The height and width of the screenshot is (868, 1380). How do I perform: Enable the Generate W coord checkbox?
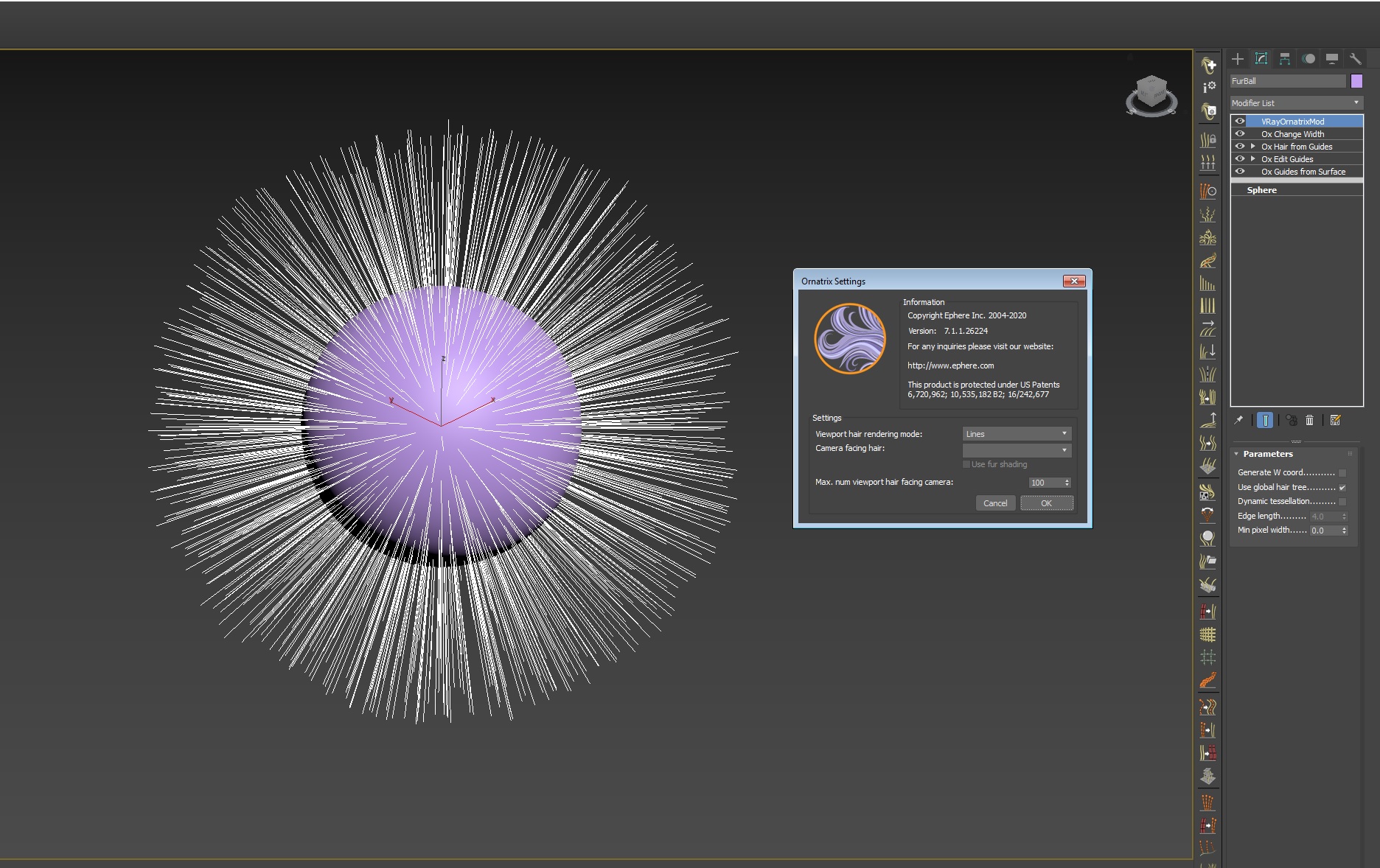coord(1342,473)
